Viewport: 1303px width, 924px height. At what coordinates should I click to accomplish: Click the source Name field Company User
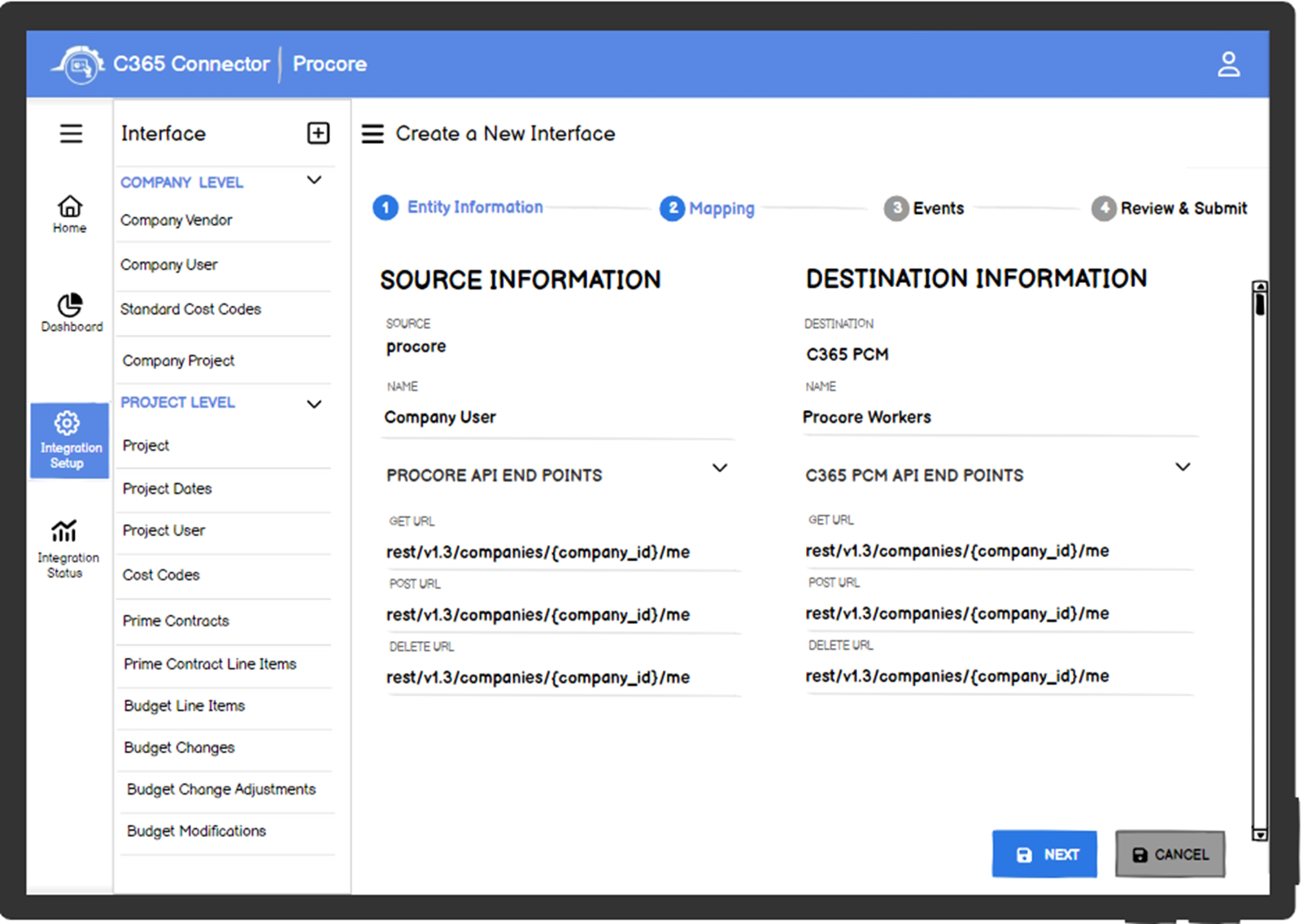click(559, 417)
